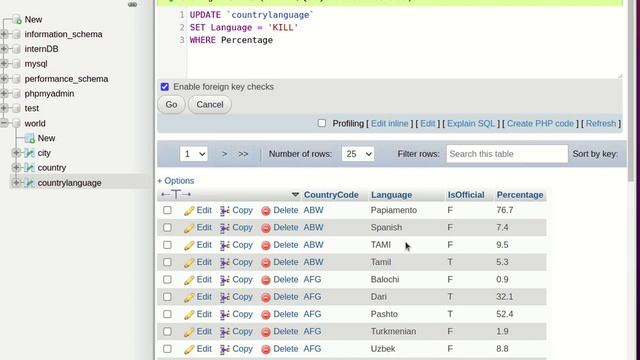Click the Copy icon in the Dari row
The image size is (640, 360).
point(224,297)
